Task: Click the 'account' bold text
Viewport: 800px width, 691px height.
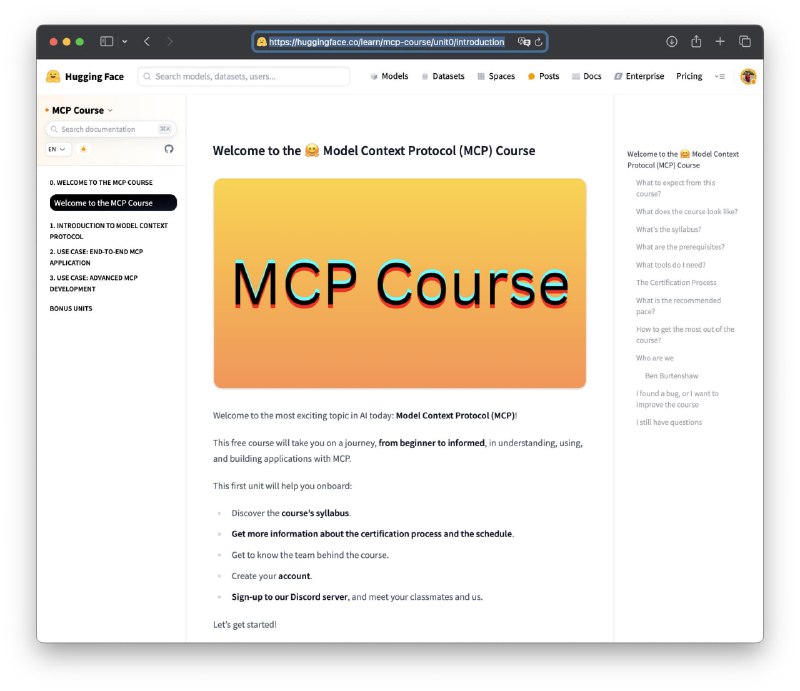Action: click(x=294, y=576)
